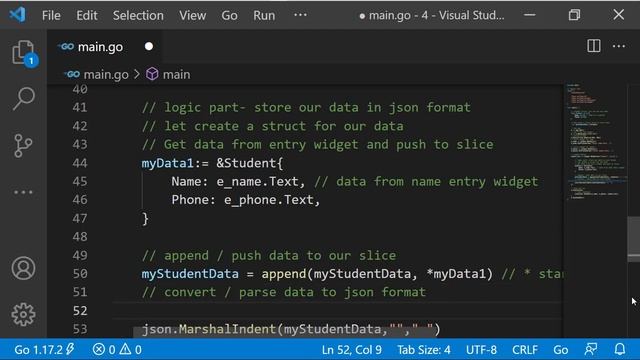Click line number 53 in gutter
The width and height of the screenshot is (640, 360).
click(80, 329)
